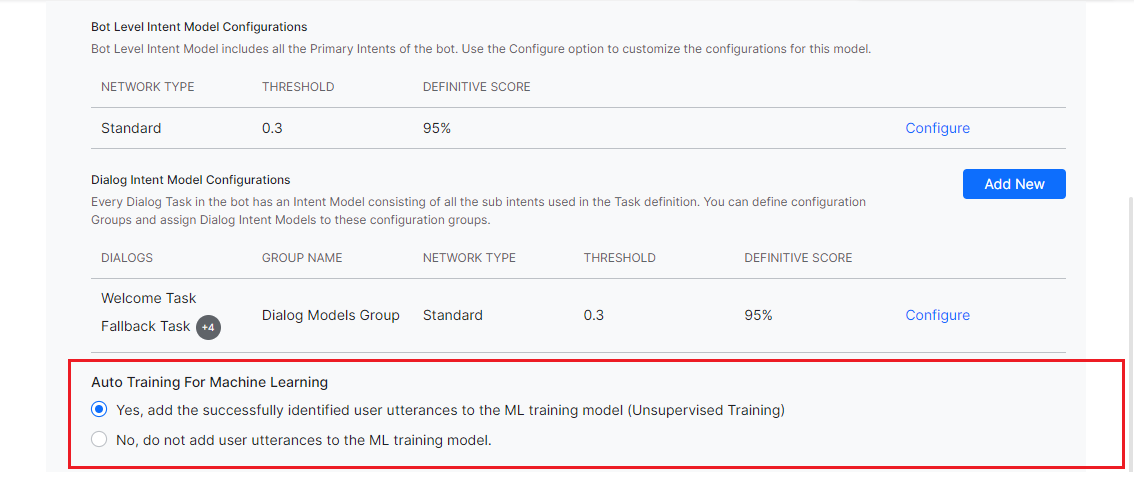The width and height of the screenshot is (1134, 483).
Task: Click Configure for Dialog Models Group
Action: point(937,315)
